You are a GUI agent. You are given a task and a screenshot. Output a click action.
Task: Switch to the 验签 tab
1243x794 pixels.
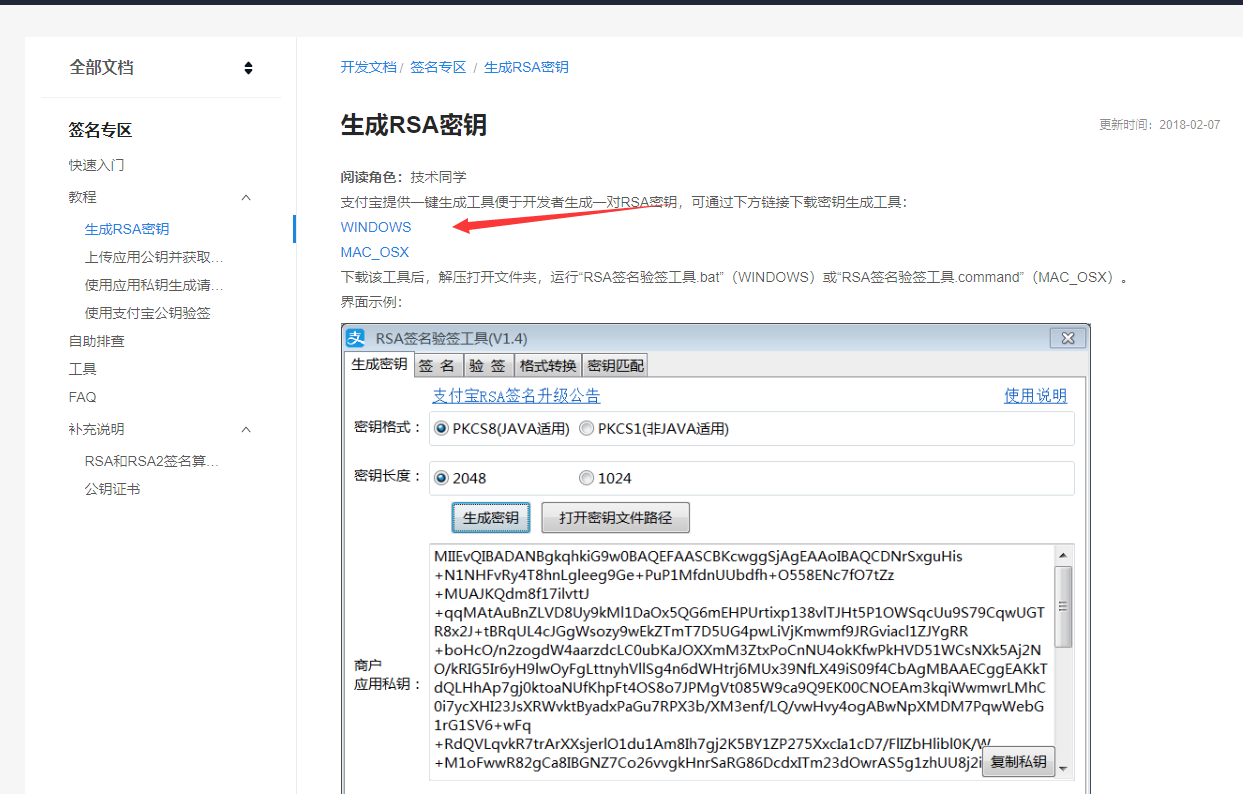(x=487, y=364)
